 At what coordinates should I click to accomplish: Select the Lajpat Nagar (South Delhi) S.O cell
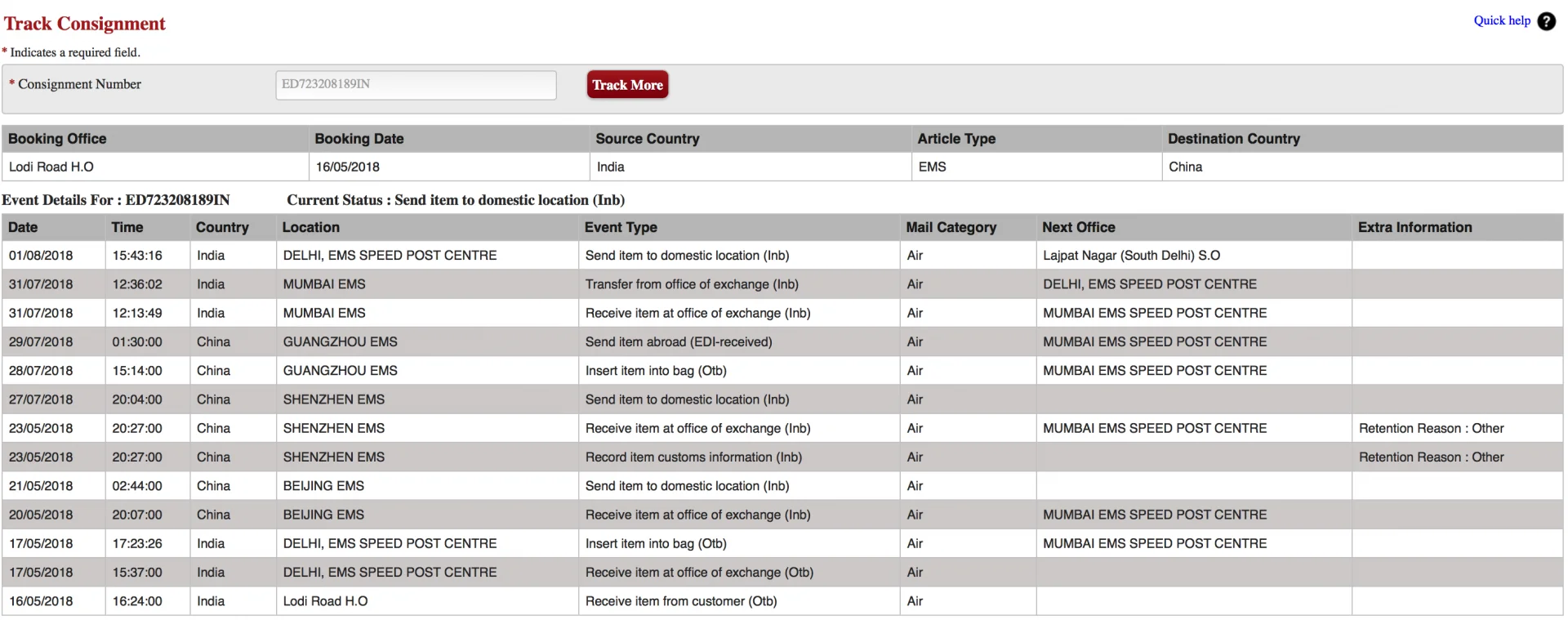click(1131, 256)
